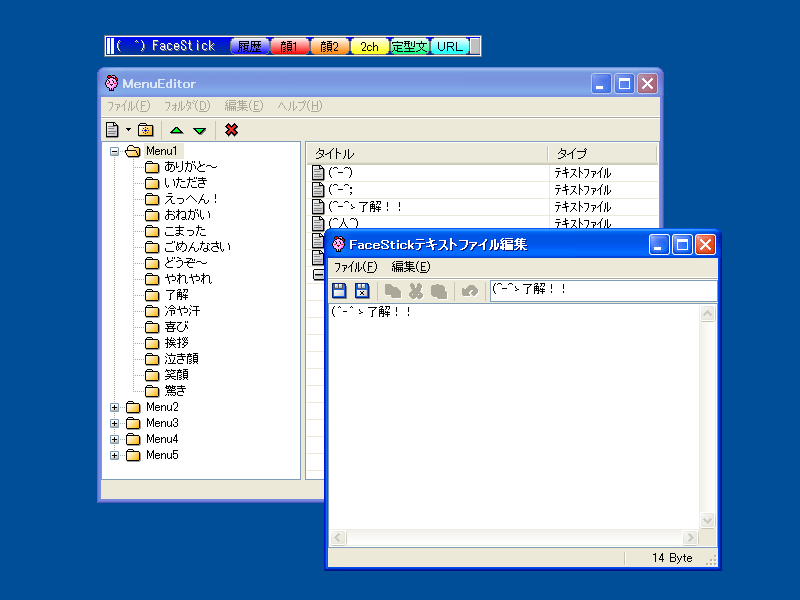This screenshot has height=600, width=800.
Task: Click the horizontal scrollbar left arrow in text editor
Action: point(338,537)
